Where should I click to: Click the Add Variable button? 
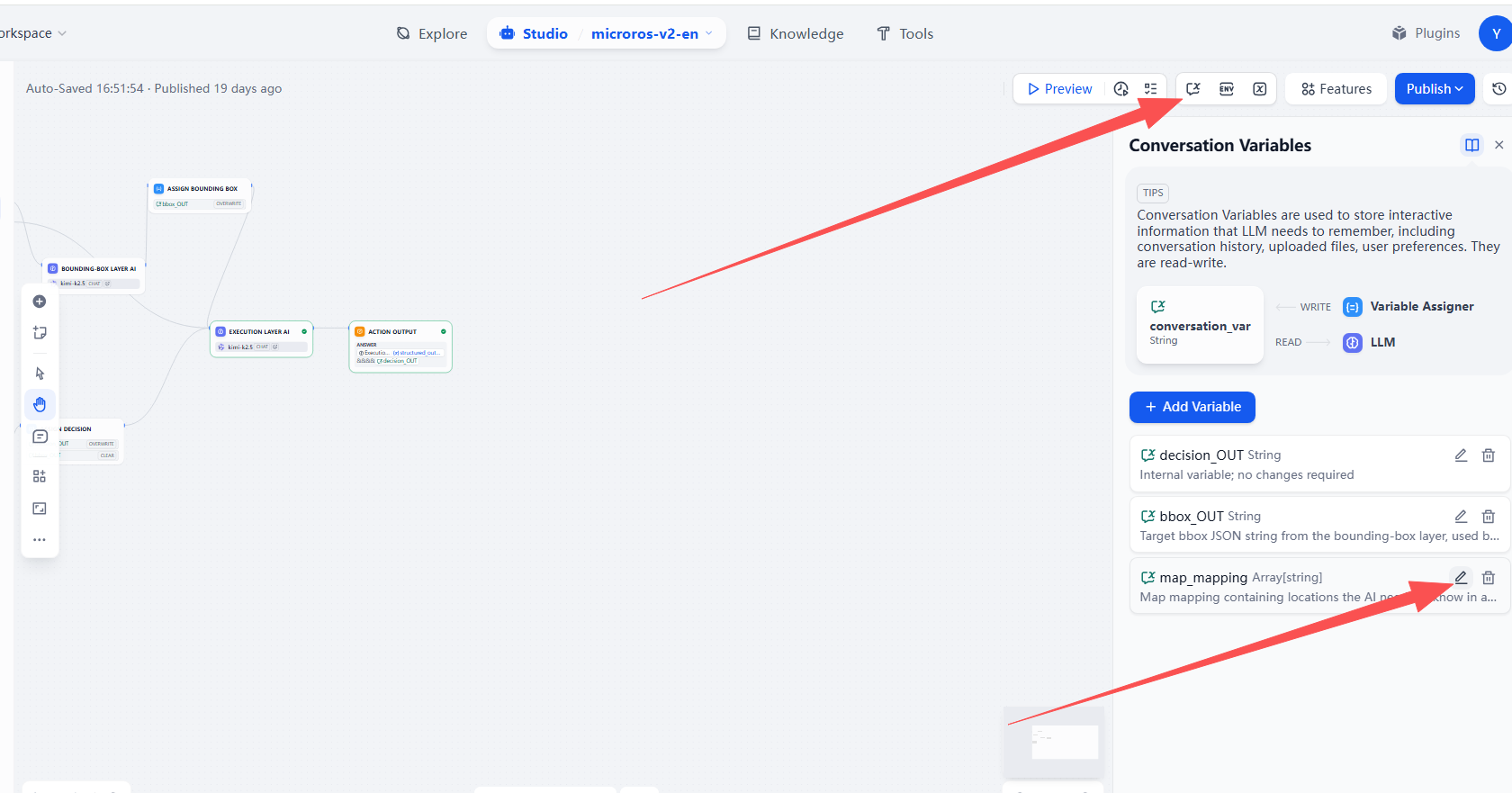(1192, 407)
